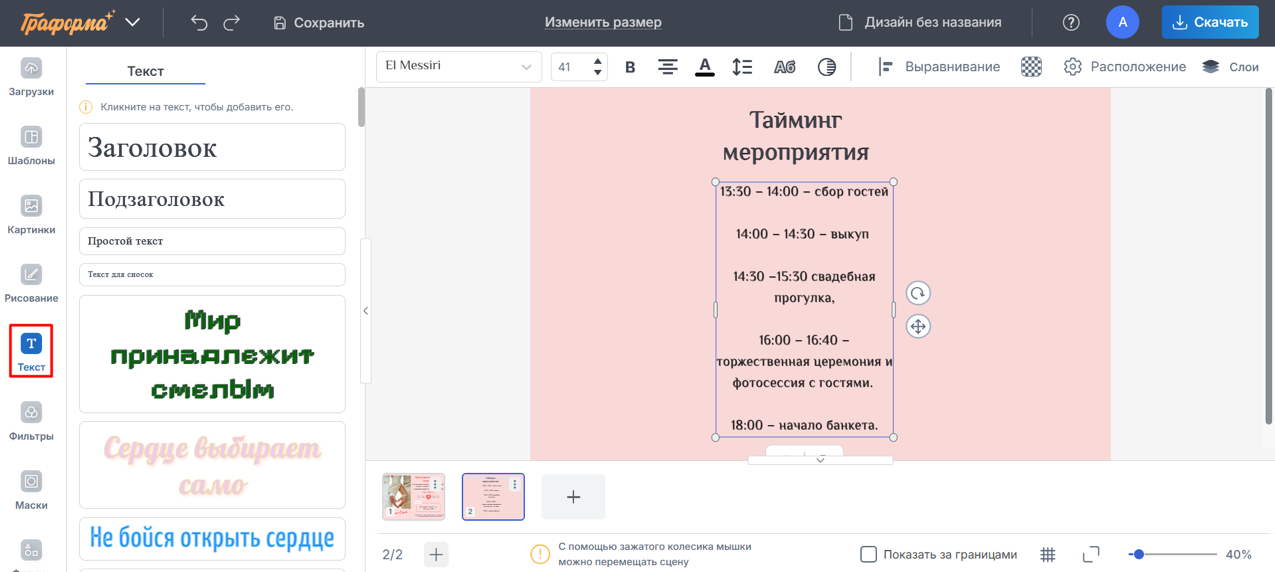Click the rotate handle beside text box

click(918, 293)
